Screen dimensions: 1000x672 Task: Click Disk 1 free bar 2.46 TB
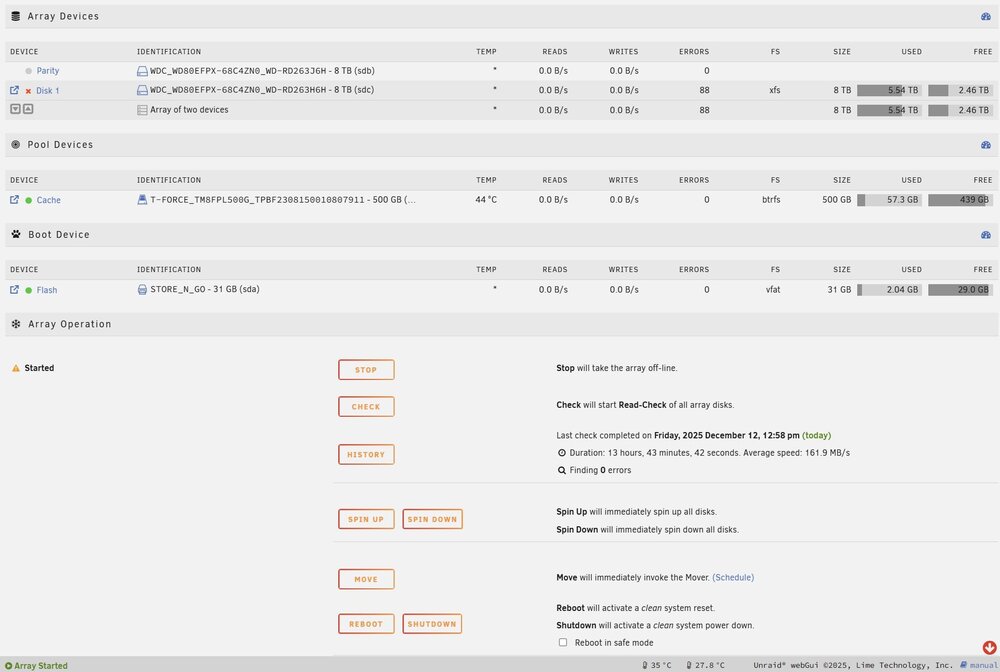(960, 91)
